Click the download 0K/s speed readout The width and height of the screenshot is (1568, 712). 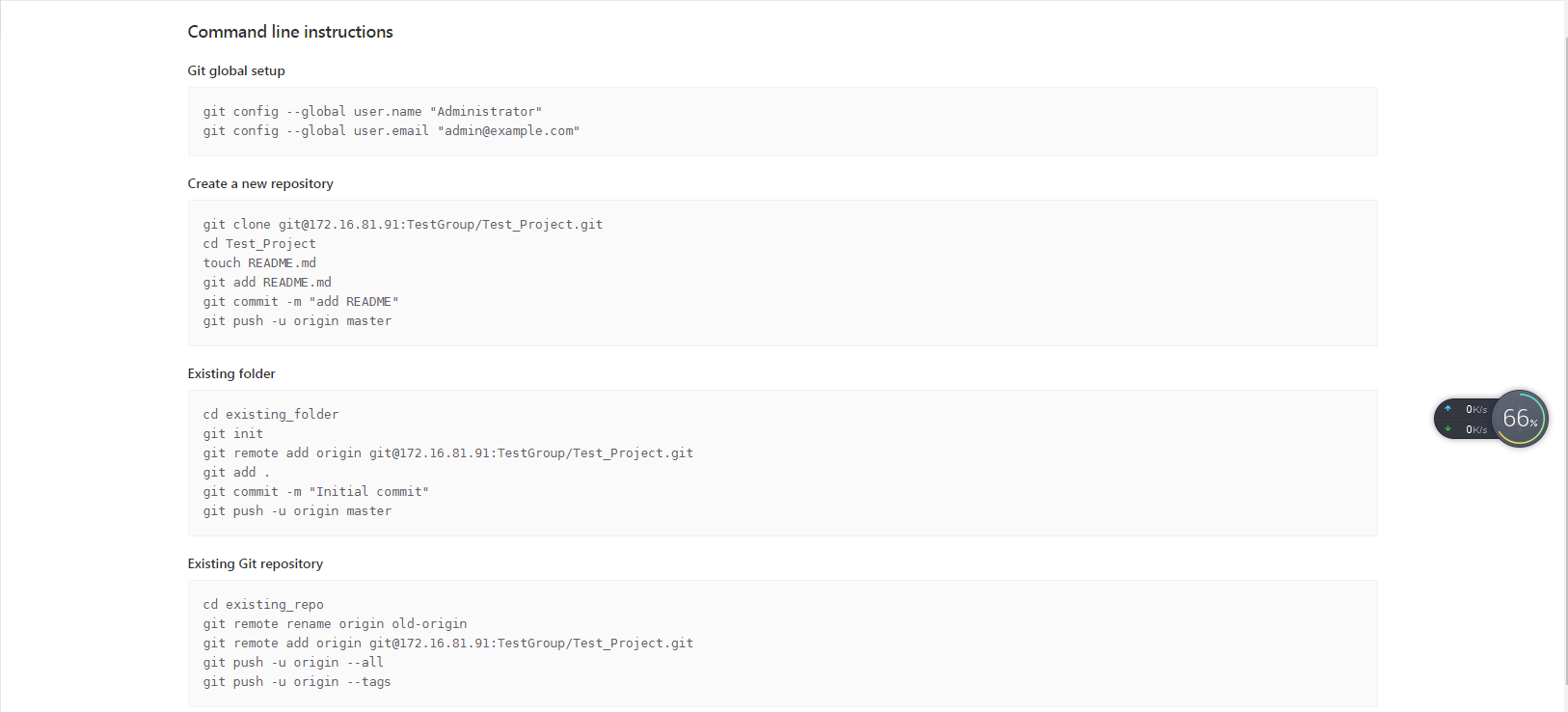click(1476, 429)
